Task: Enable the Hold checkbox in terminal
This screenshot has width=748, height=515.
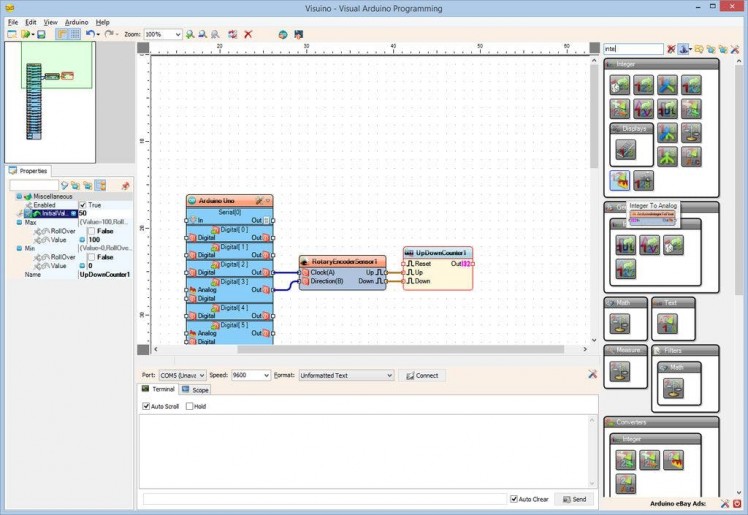Action: [x=190, y=406]
